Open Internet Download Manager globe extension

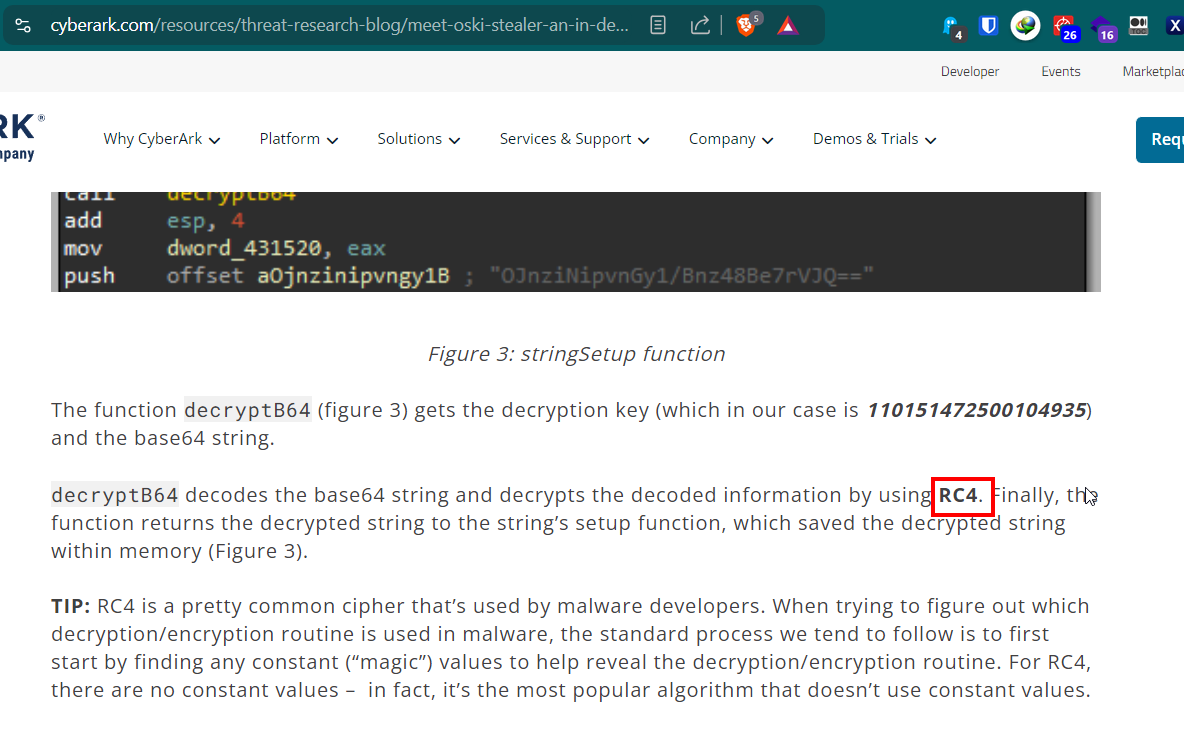pos(1025,26)
